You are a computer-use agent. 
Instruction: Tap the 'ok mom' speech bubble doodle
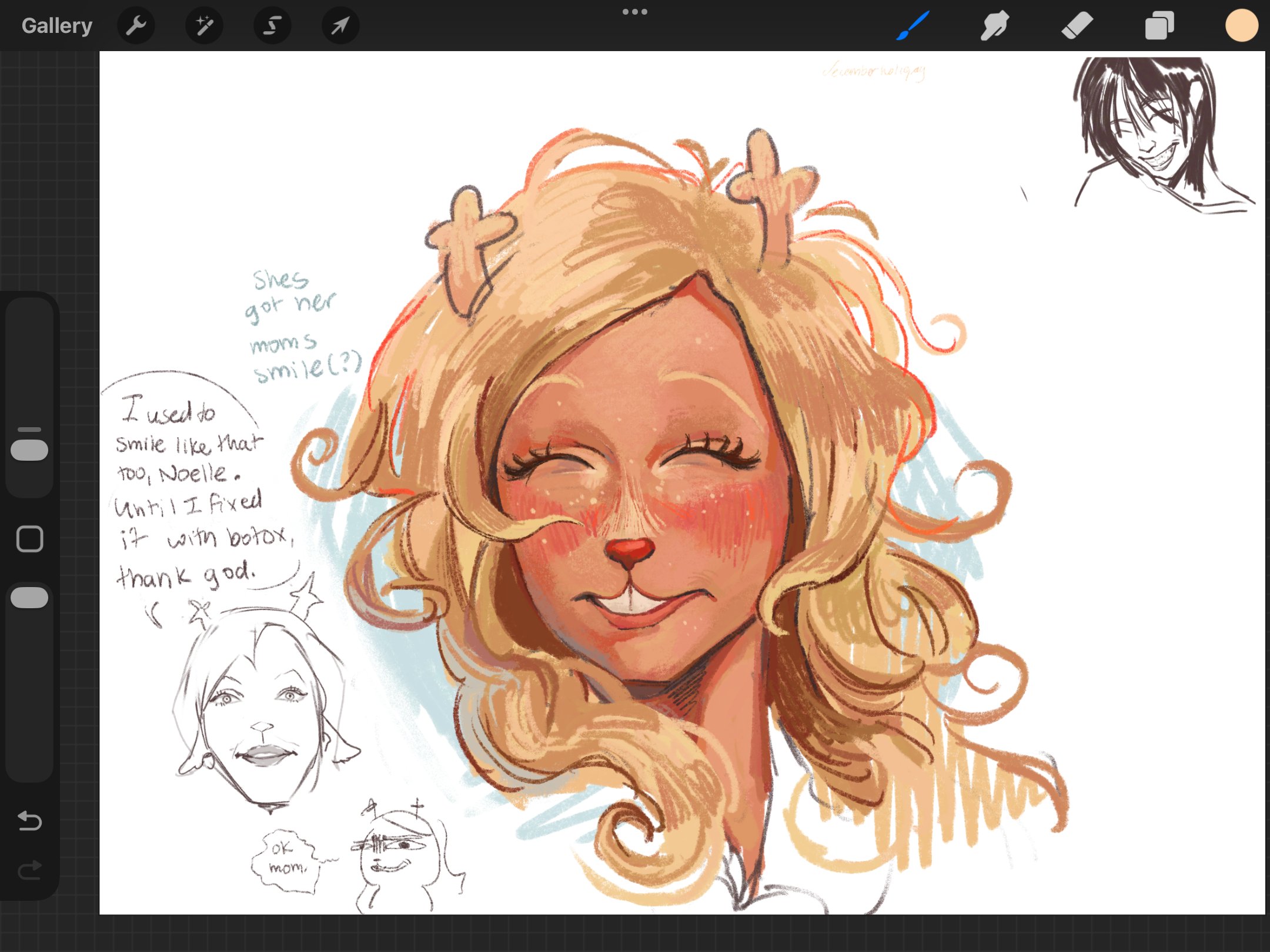(x=286, y=859)
